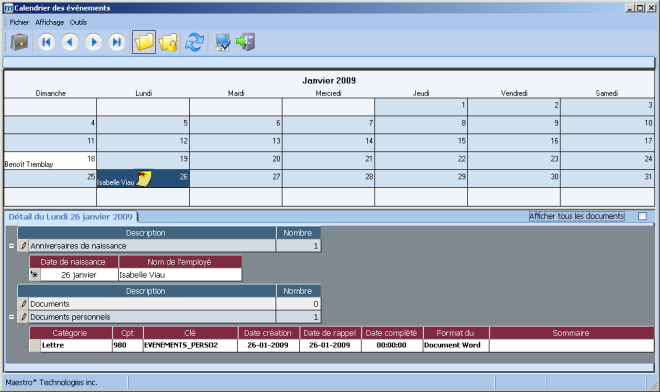Select calendar day 28 cell

coord(328,179)
